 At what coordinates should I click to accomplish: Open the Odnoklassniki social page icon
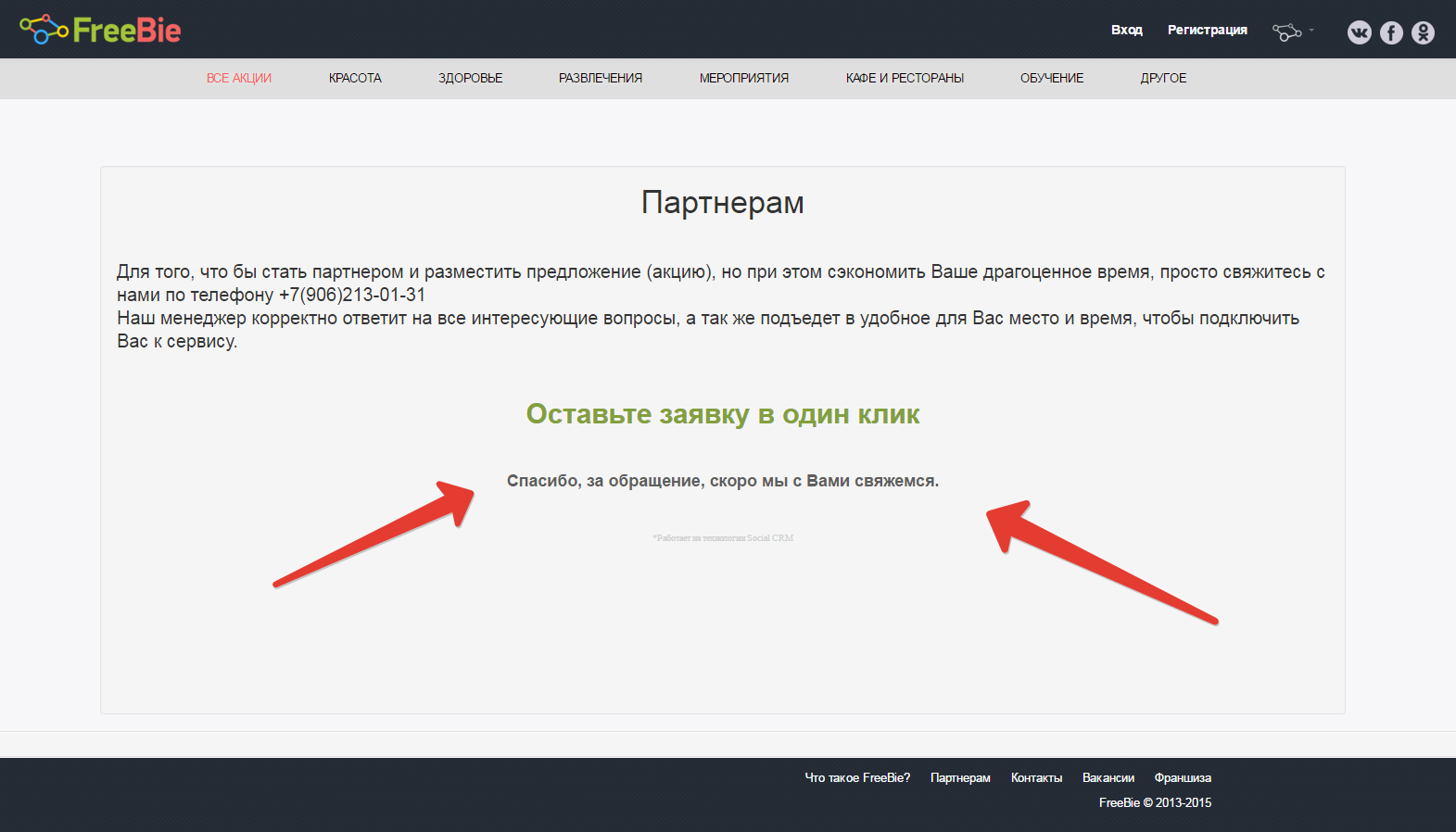(x=1423, y=32)
